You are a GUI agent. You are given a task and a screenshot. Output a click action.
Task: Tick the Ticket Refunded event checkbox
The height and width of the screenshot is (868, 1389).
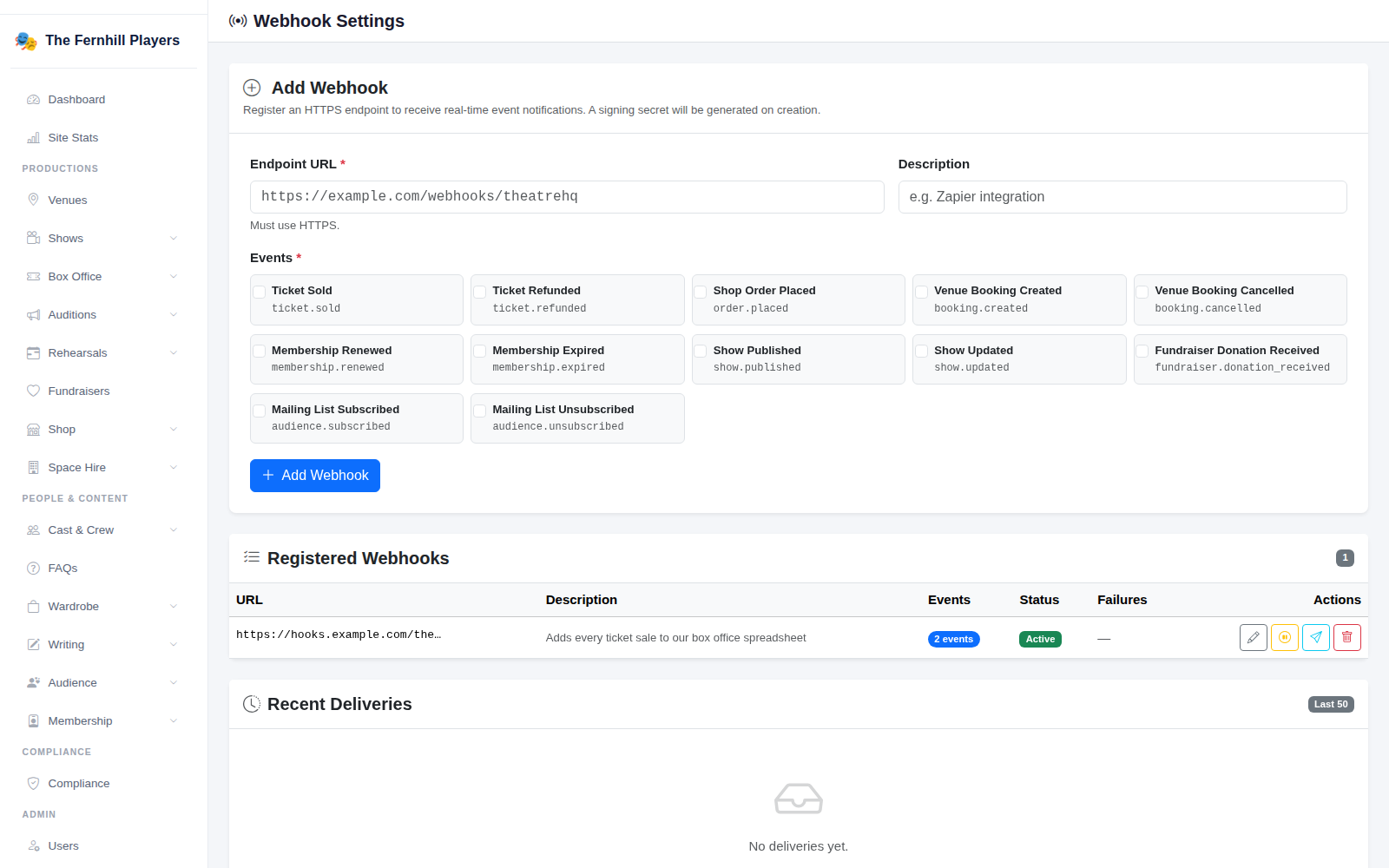(x=480, y=292)
